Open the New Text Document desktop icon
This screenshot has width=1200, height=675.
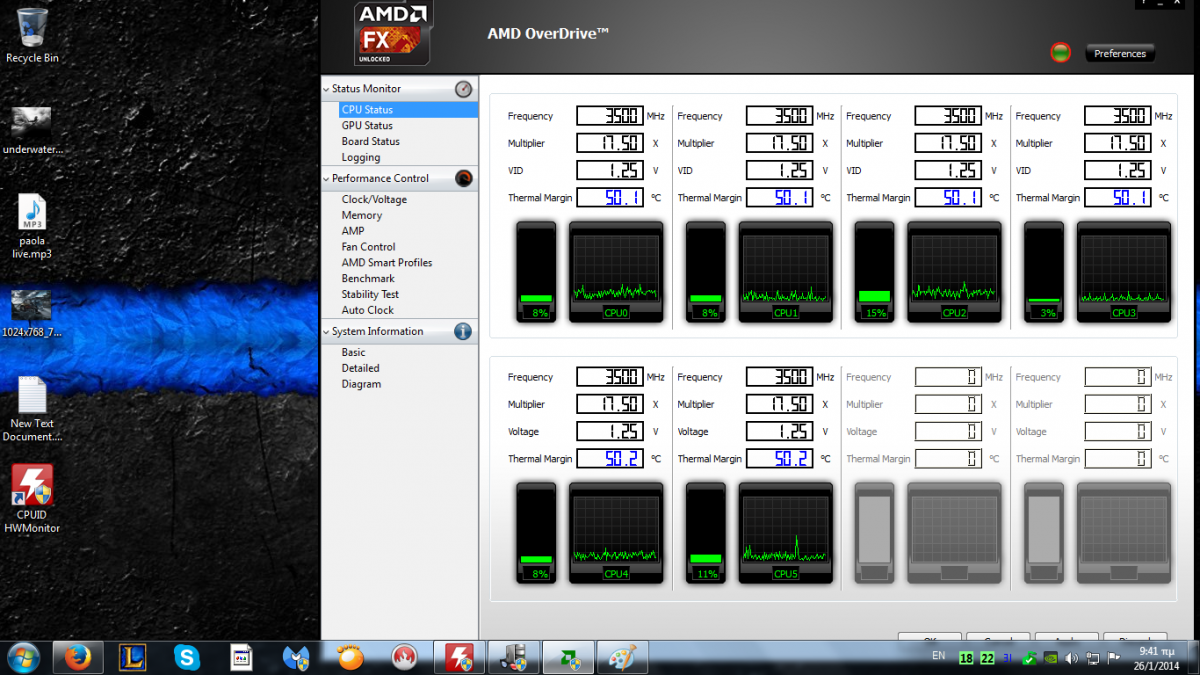(x=32, y=409)
